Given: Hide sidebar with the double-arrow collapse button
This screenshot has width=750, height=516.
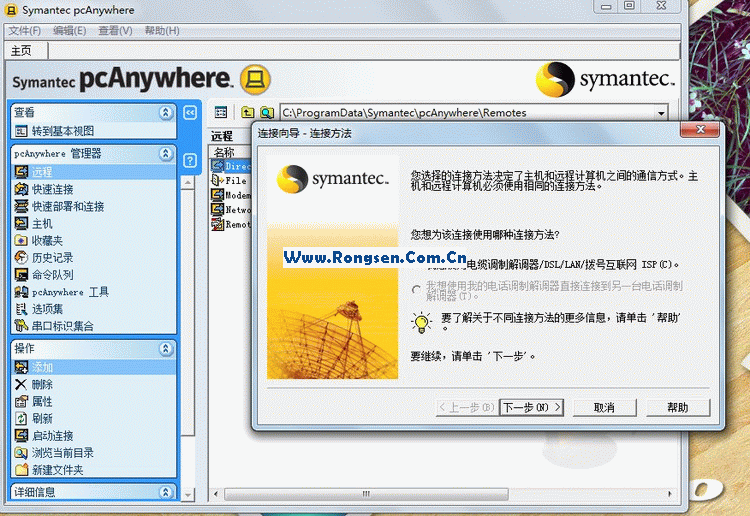Looking at the screenshot, I should [190, 113].
